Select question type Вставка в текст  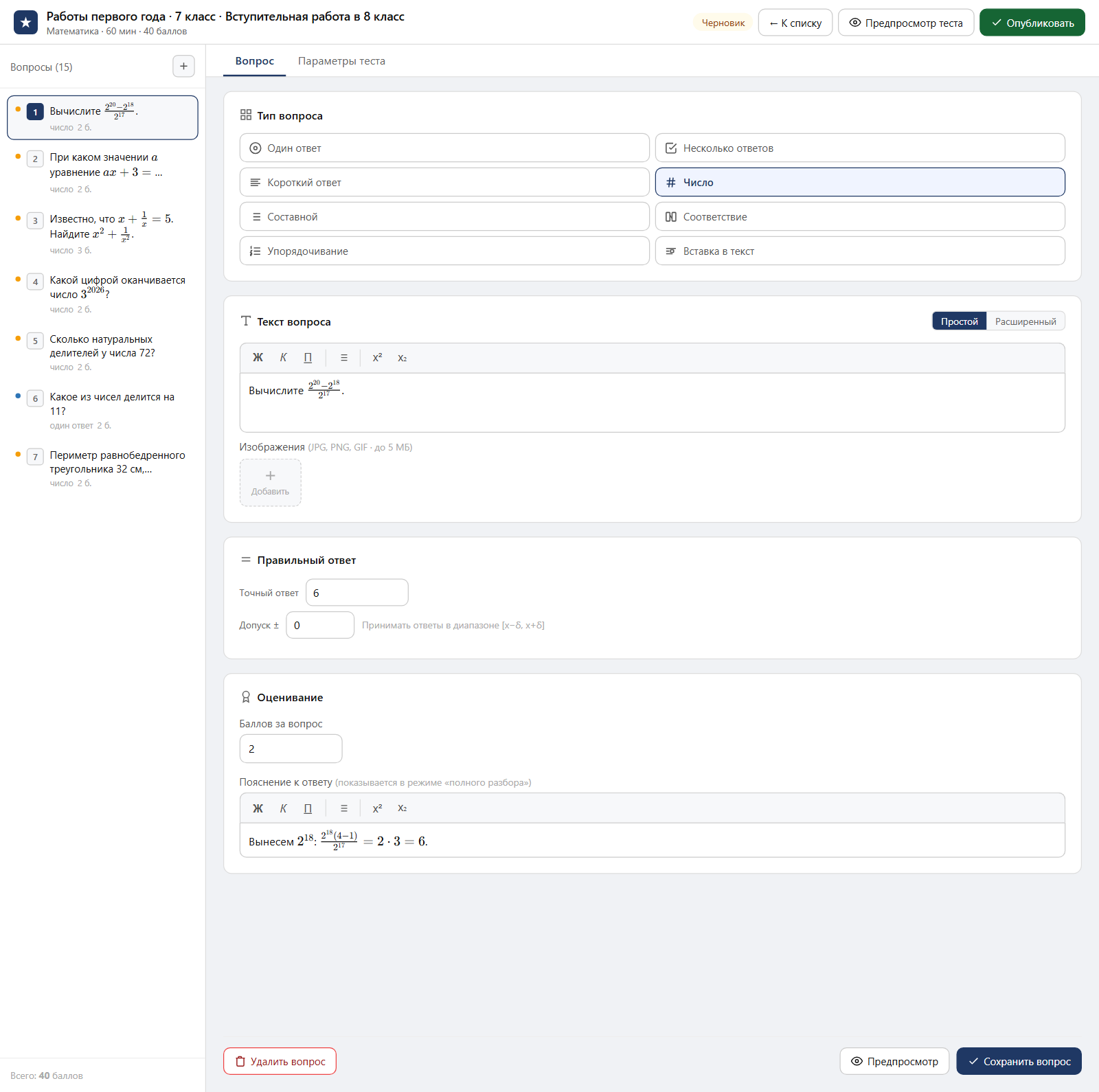(x=860, y=251)
